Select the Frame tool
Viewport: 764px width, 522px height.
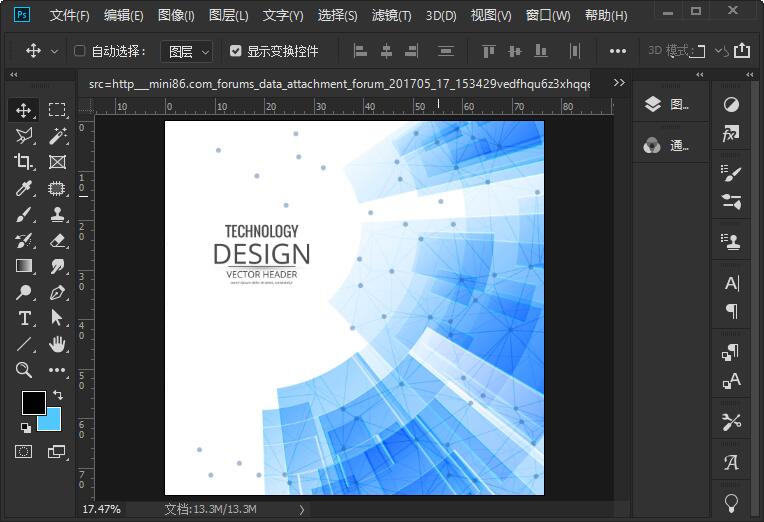point(57,162)
